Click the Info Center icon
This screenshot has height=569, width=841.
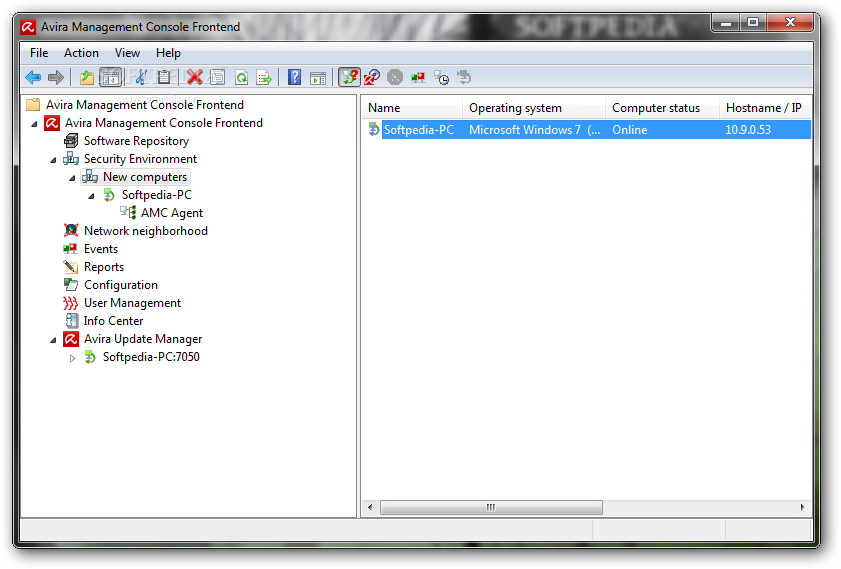point(71,321)
